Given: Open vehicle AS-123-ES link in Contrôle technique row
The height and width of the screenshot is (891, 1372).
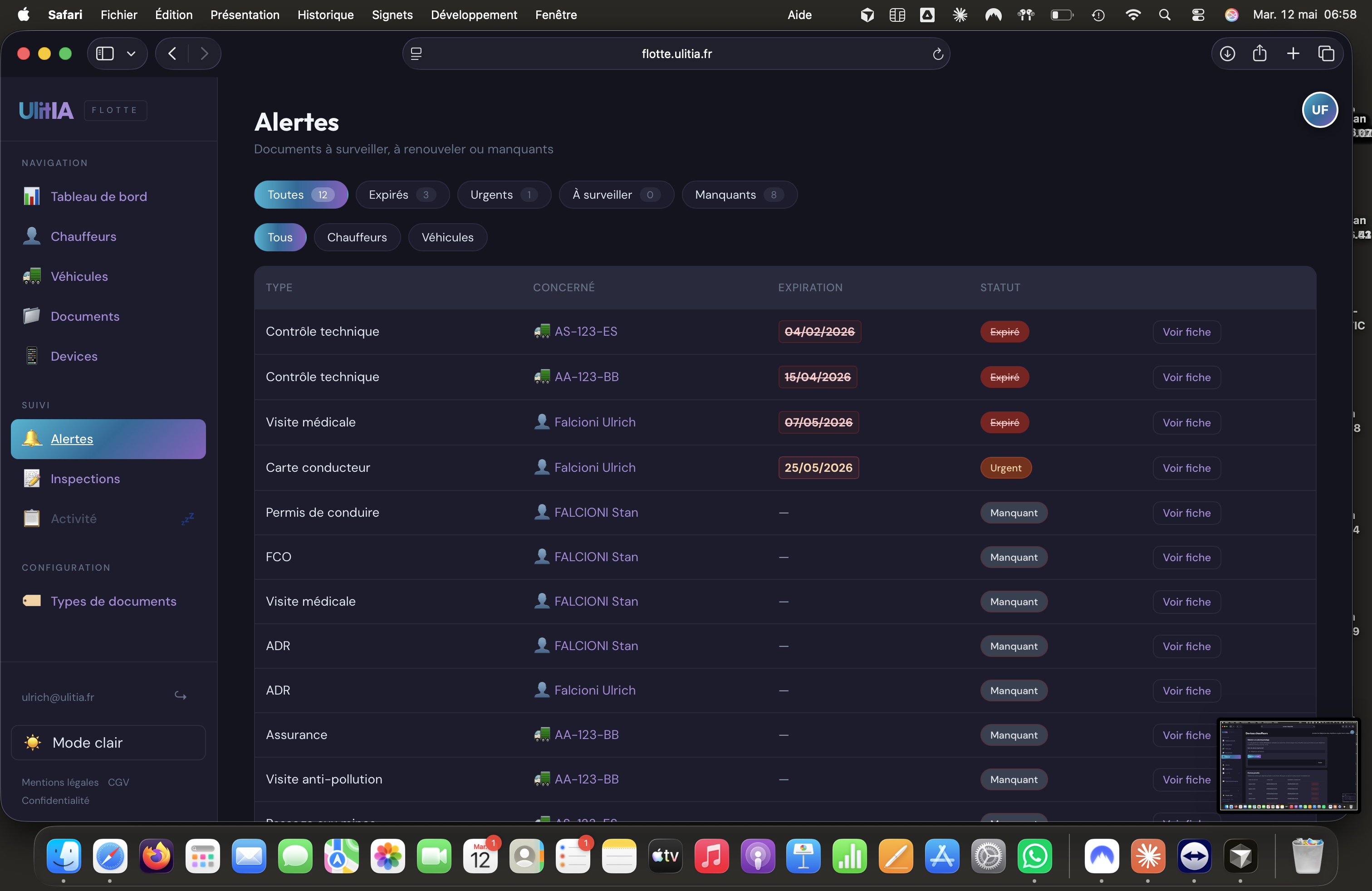Looking at the screenshot, I should [585, 331].
